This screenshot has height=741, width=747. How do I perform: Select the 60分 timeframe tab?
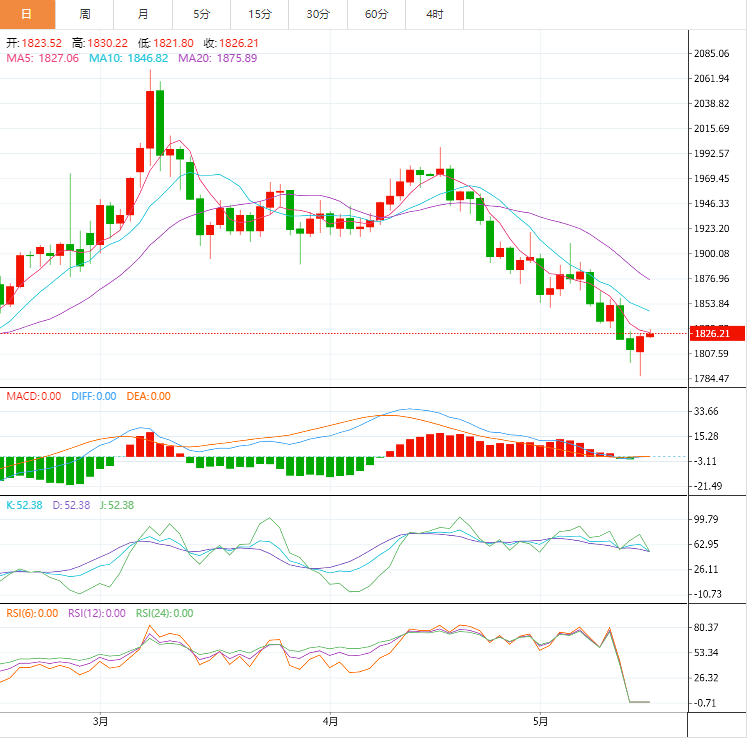coord(376,14)
